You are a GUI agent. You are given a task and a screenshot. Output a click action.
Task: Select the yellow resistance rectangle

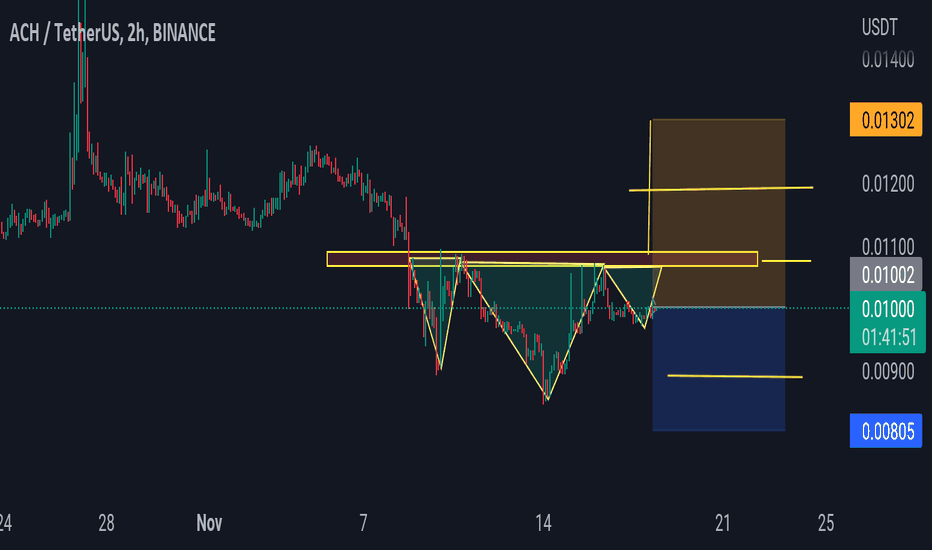542,259
